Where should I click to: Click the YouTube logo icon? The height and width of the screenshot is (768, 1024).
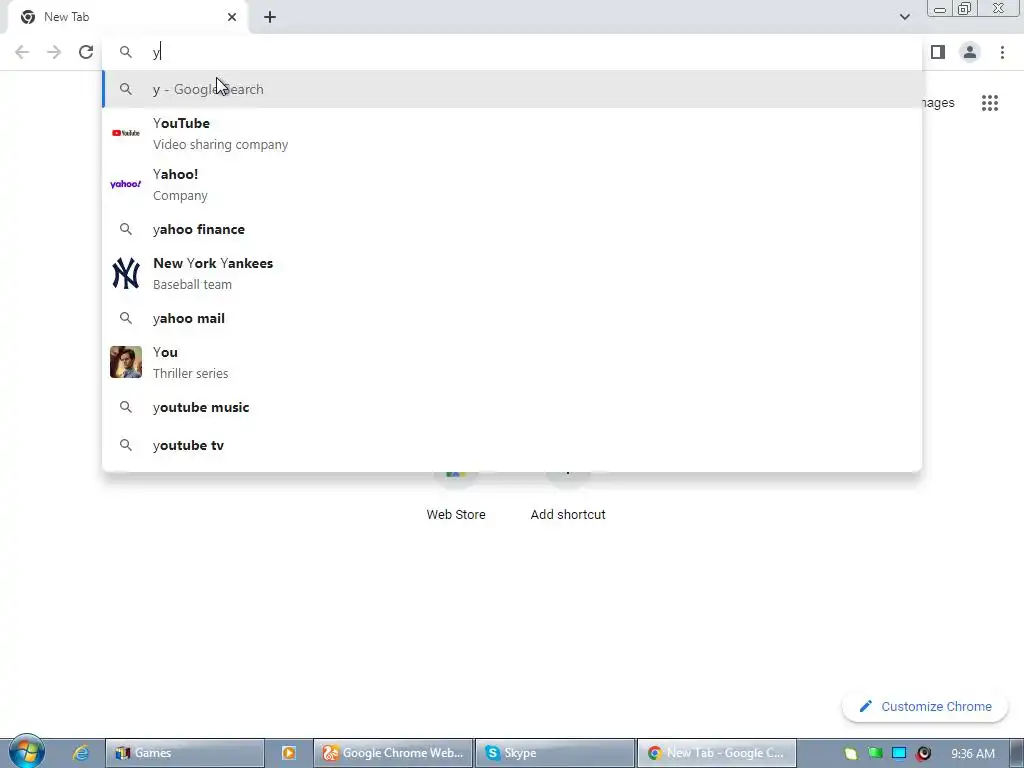tap(125, 133)
